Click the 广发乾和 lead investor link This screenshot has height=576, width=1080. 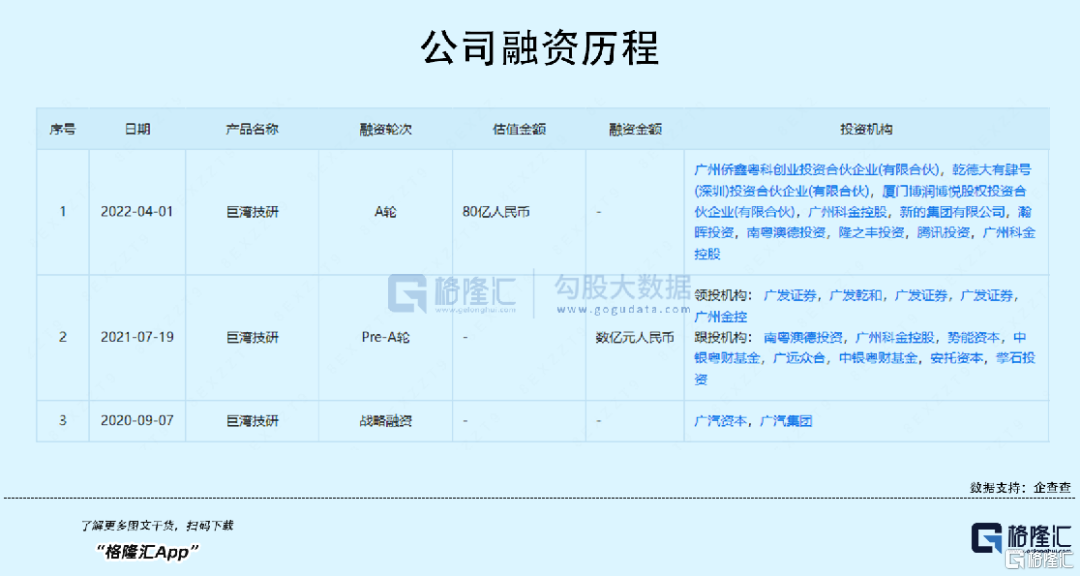tap(855, 296)
